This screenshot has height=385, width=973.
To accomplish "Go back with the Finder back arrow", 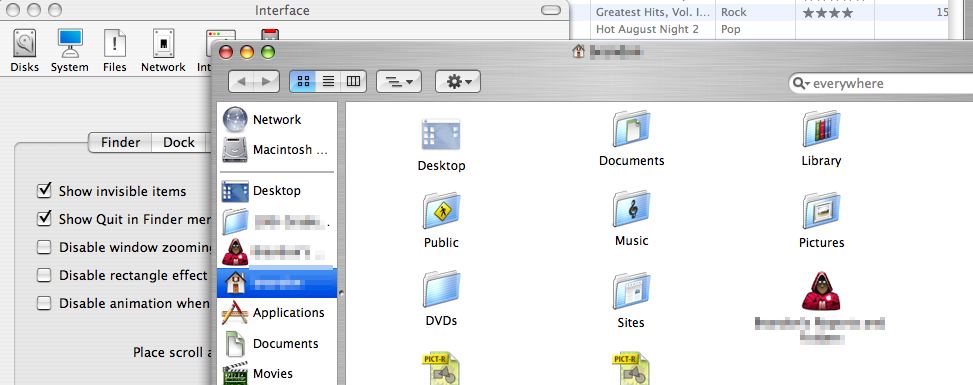I will 241,81.
